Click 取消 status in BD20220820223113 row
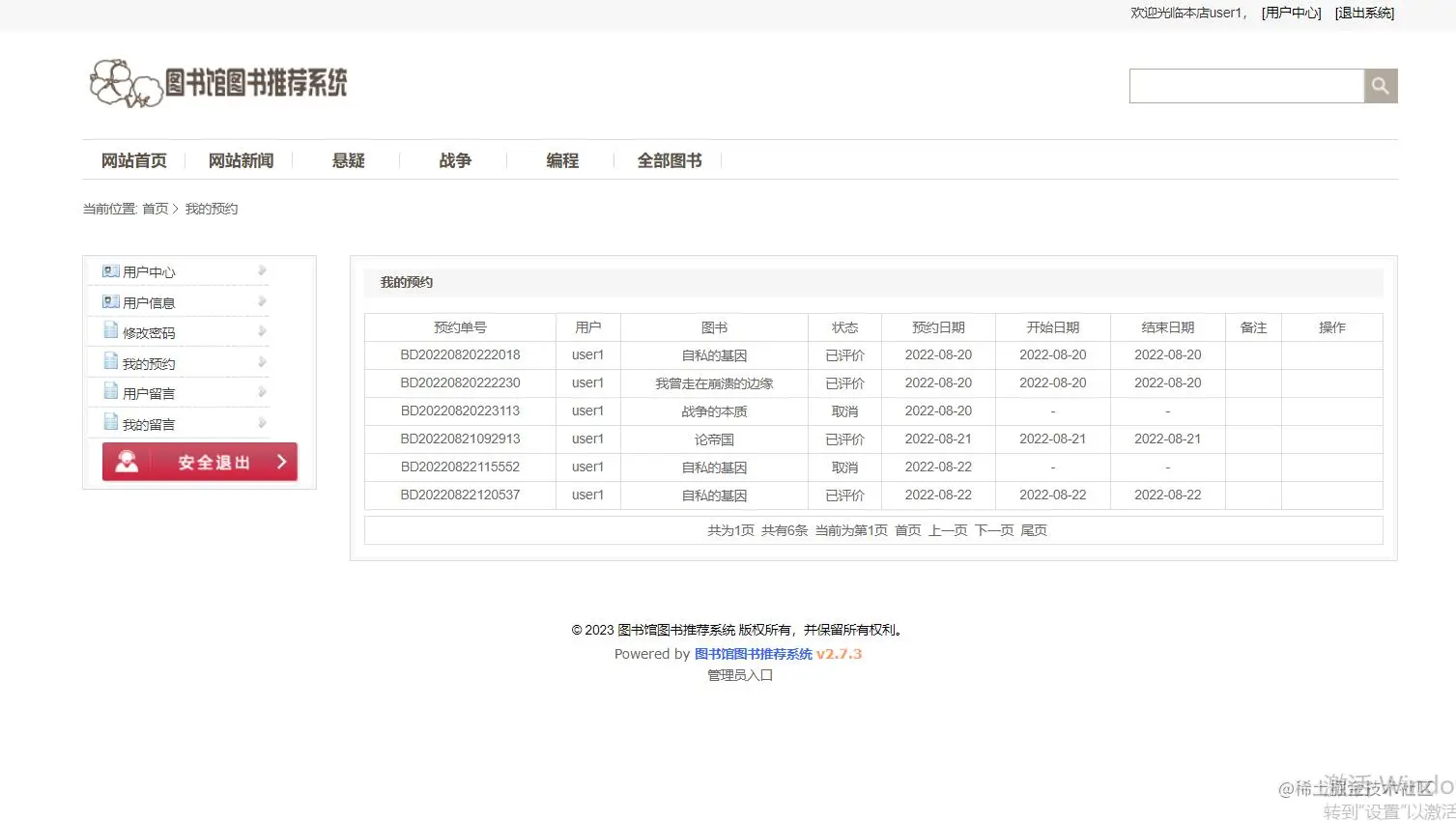 pyautogui.click(x=844, y=411)
